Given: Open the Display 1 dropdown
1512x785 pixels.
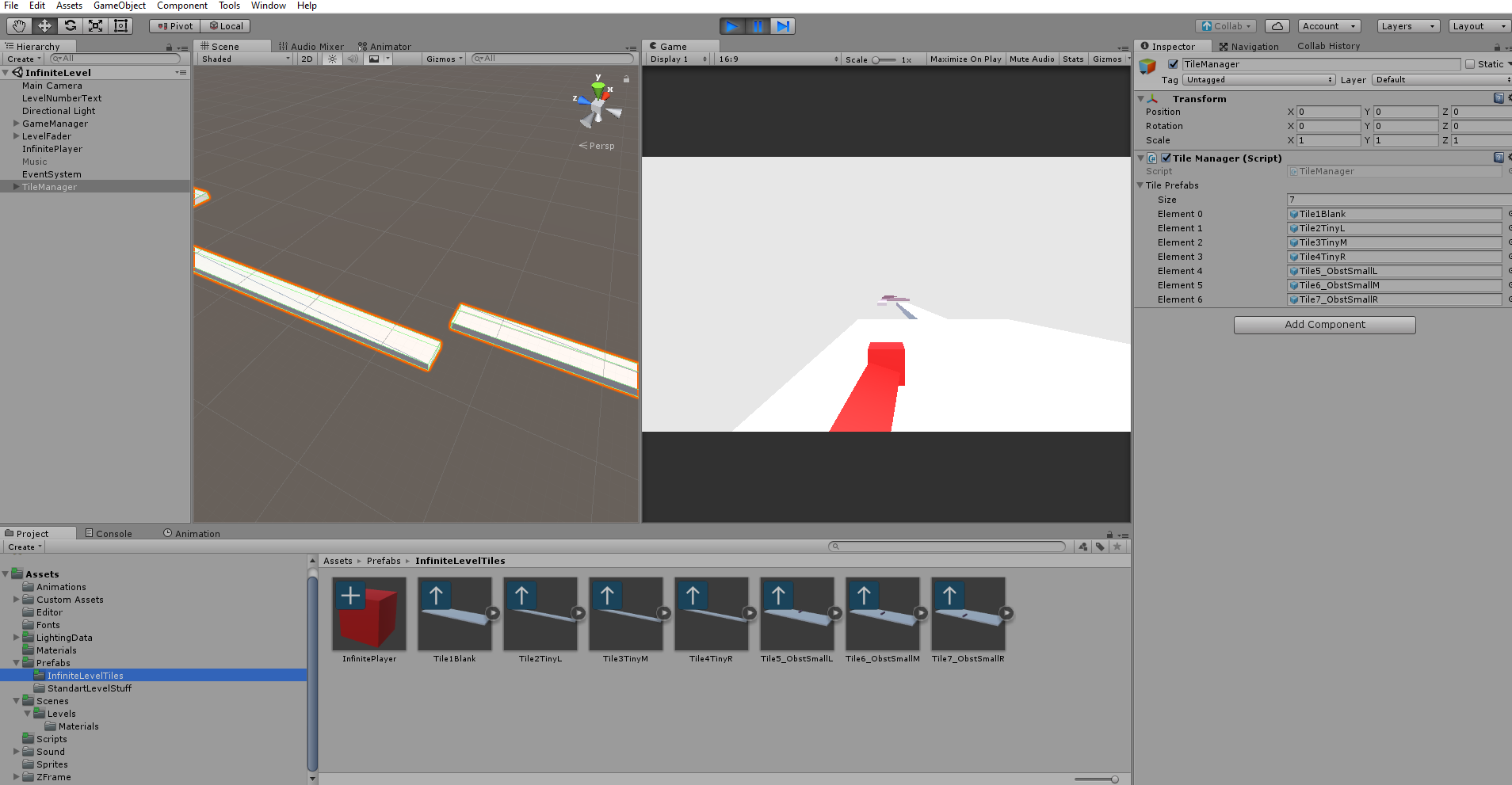Looking at the screenshot, I should (x=678, y=59).
